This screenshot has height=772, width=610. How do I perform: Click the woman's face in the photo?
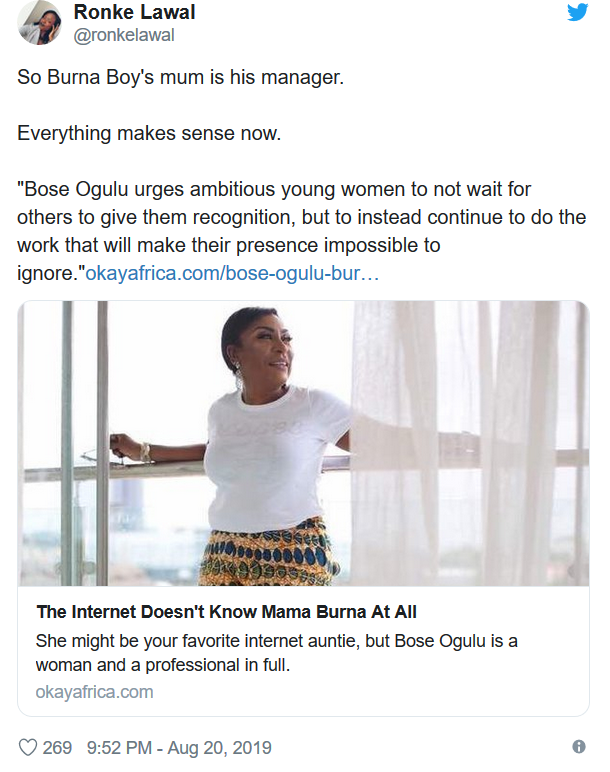(263, 346)
